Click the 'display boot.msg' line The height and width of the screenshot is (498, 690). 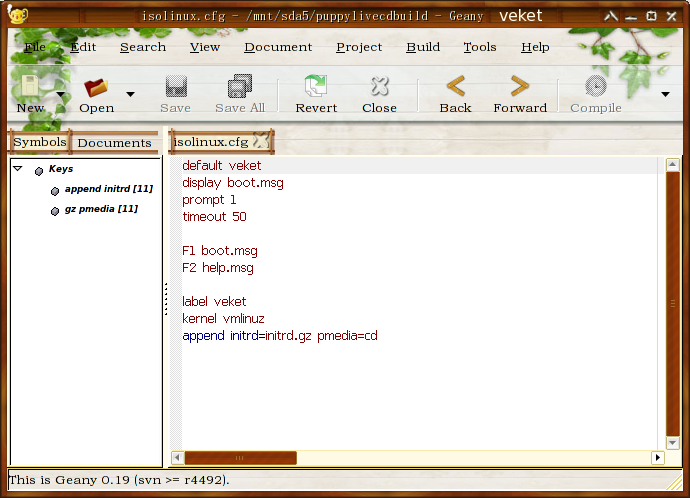[x=233, y=183]
